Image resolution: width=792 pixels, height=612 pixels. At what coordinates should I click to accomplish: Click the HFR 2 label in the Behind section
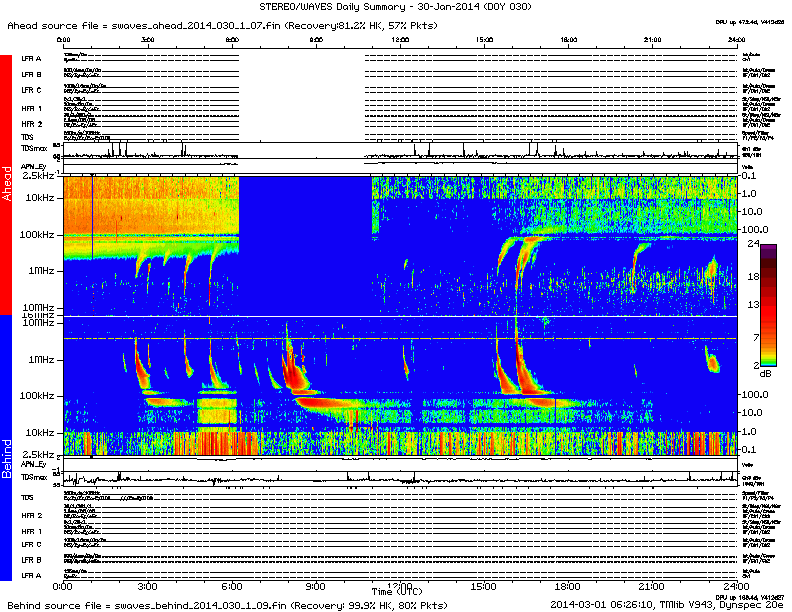click(31, 516)
